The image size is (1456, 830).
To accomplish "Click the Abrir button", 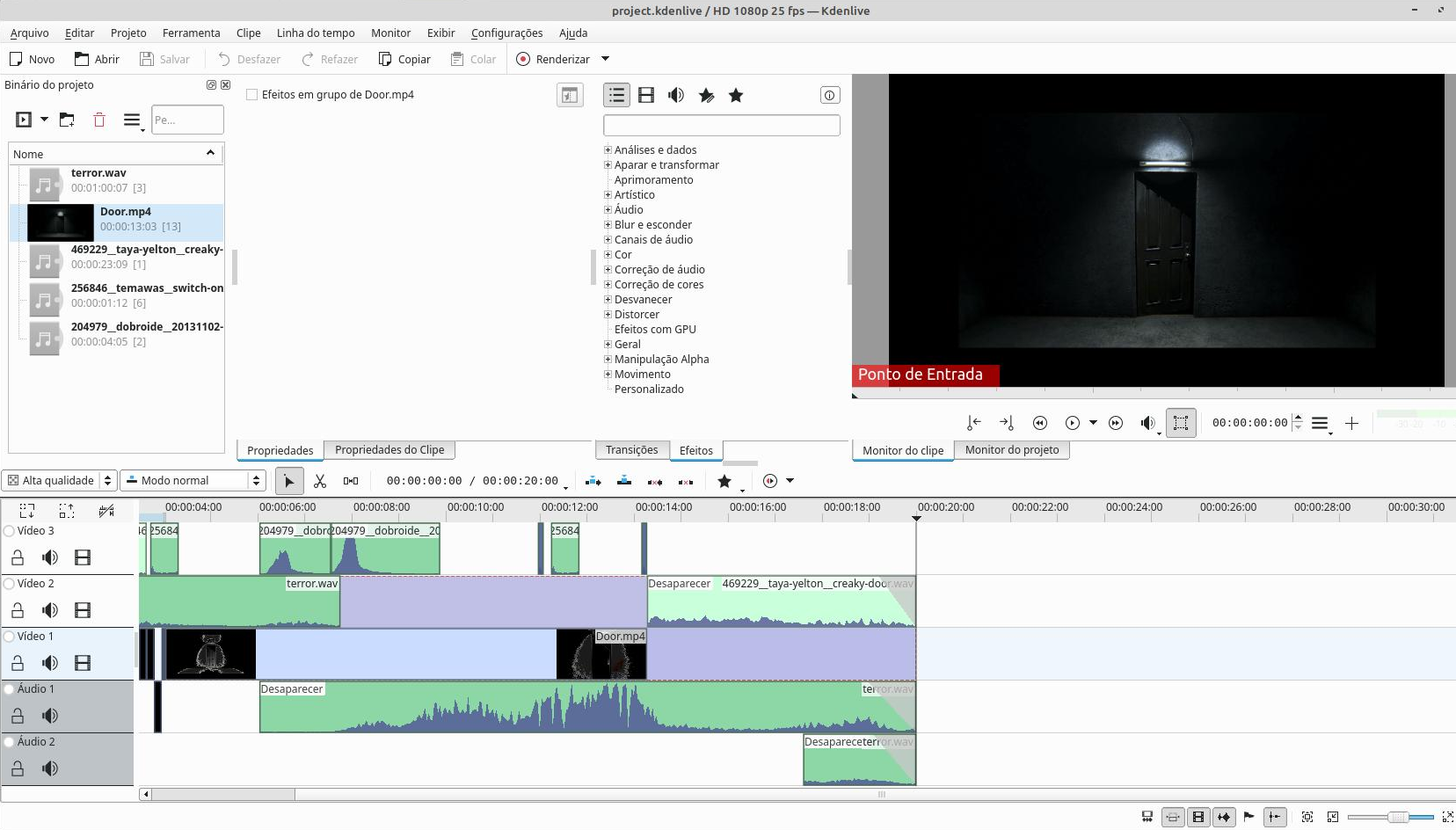I will click(97, 59).
